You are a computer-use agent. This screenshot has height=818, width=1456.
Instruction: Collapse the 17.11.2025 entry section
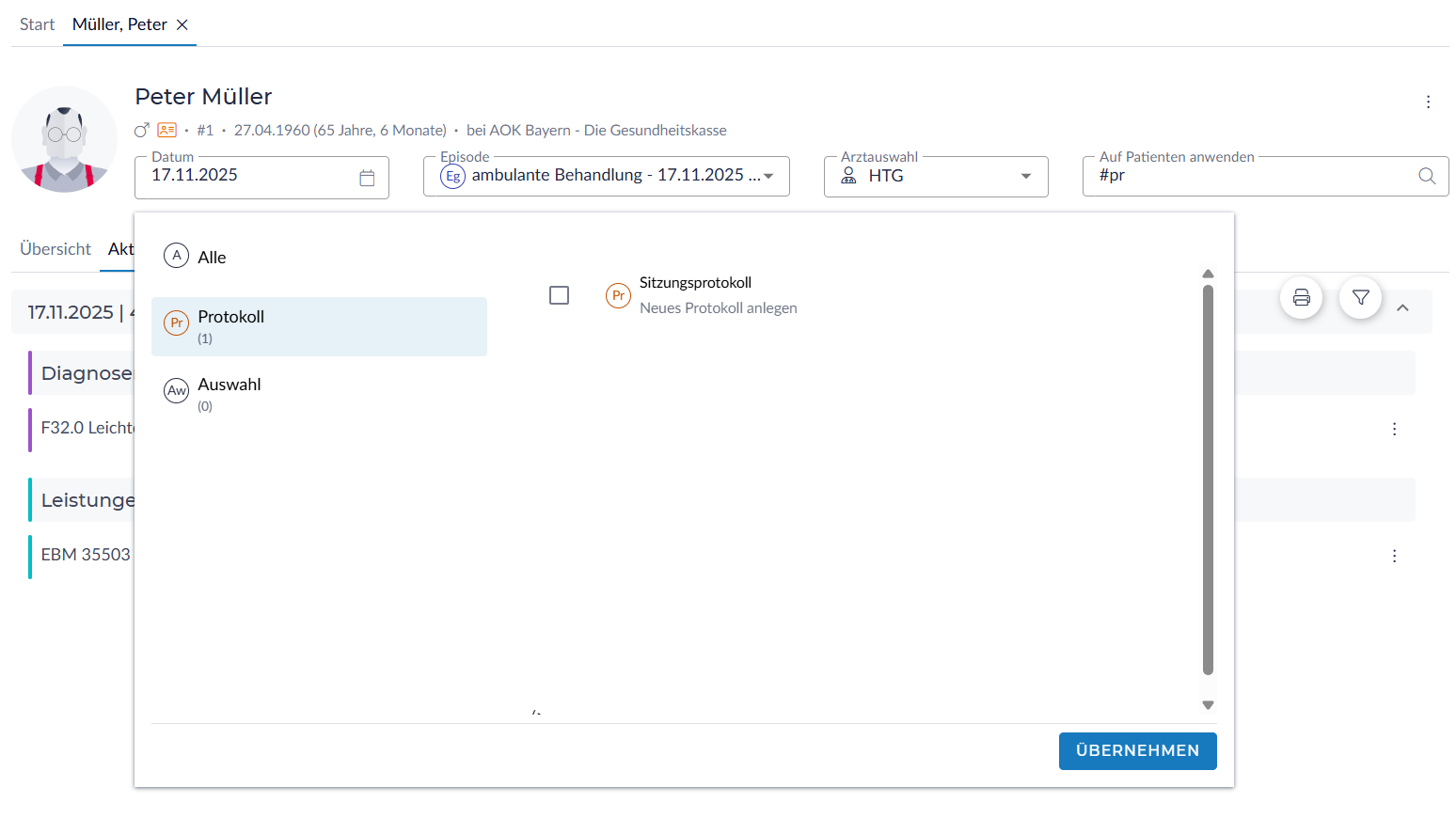coord(1402,307)
